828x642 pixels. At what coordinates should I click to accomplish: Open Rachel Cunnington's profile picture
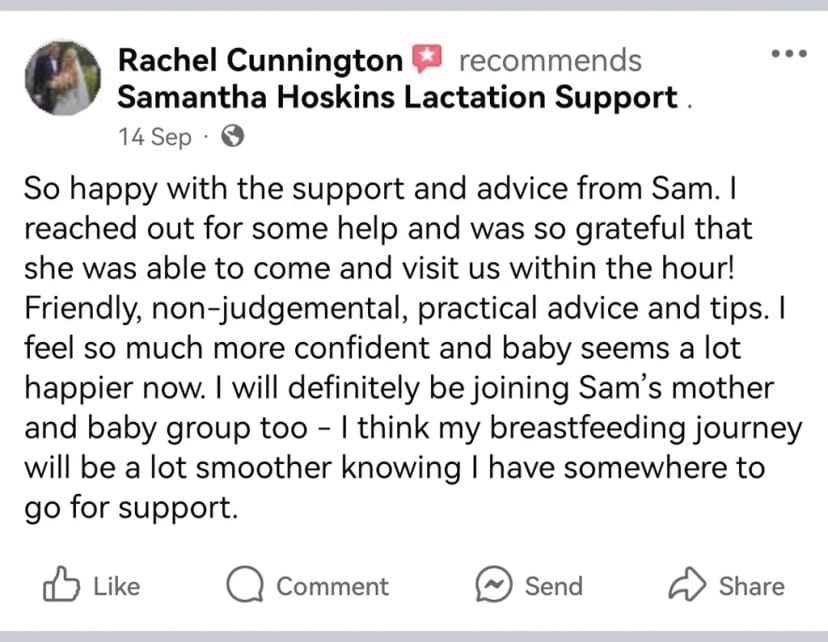tap(63, 78)
